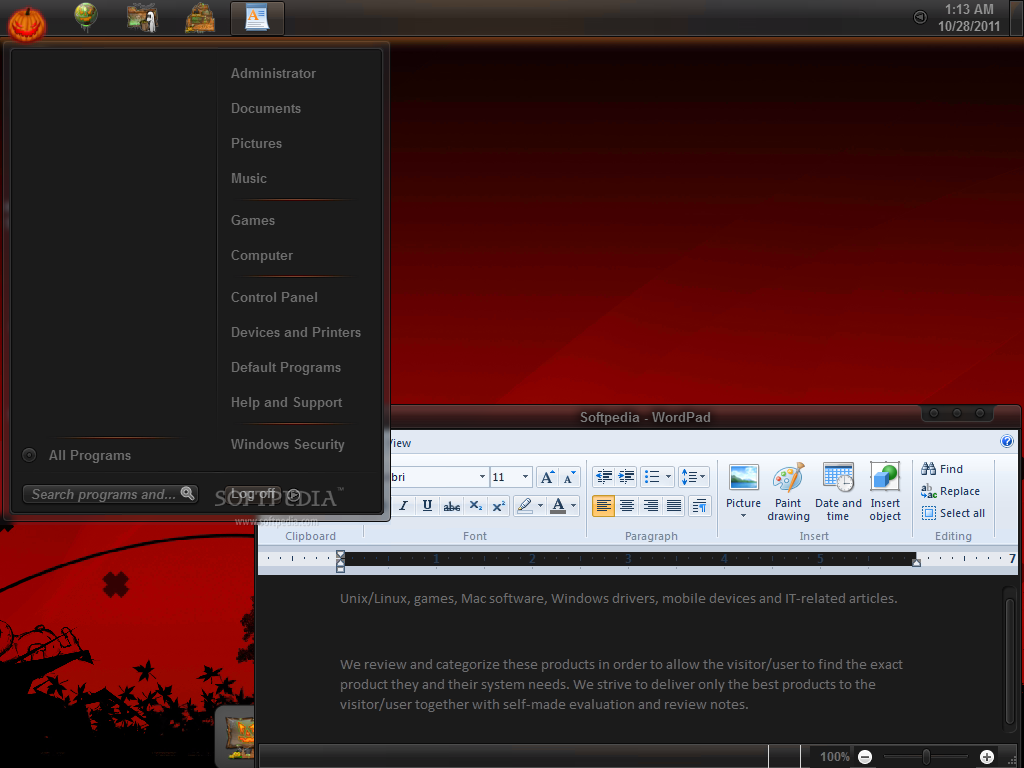Show hidden tray icons arrow
Screen dimensions: 1024x768
(x=920, y=18)
